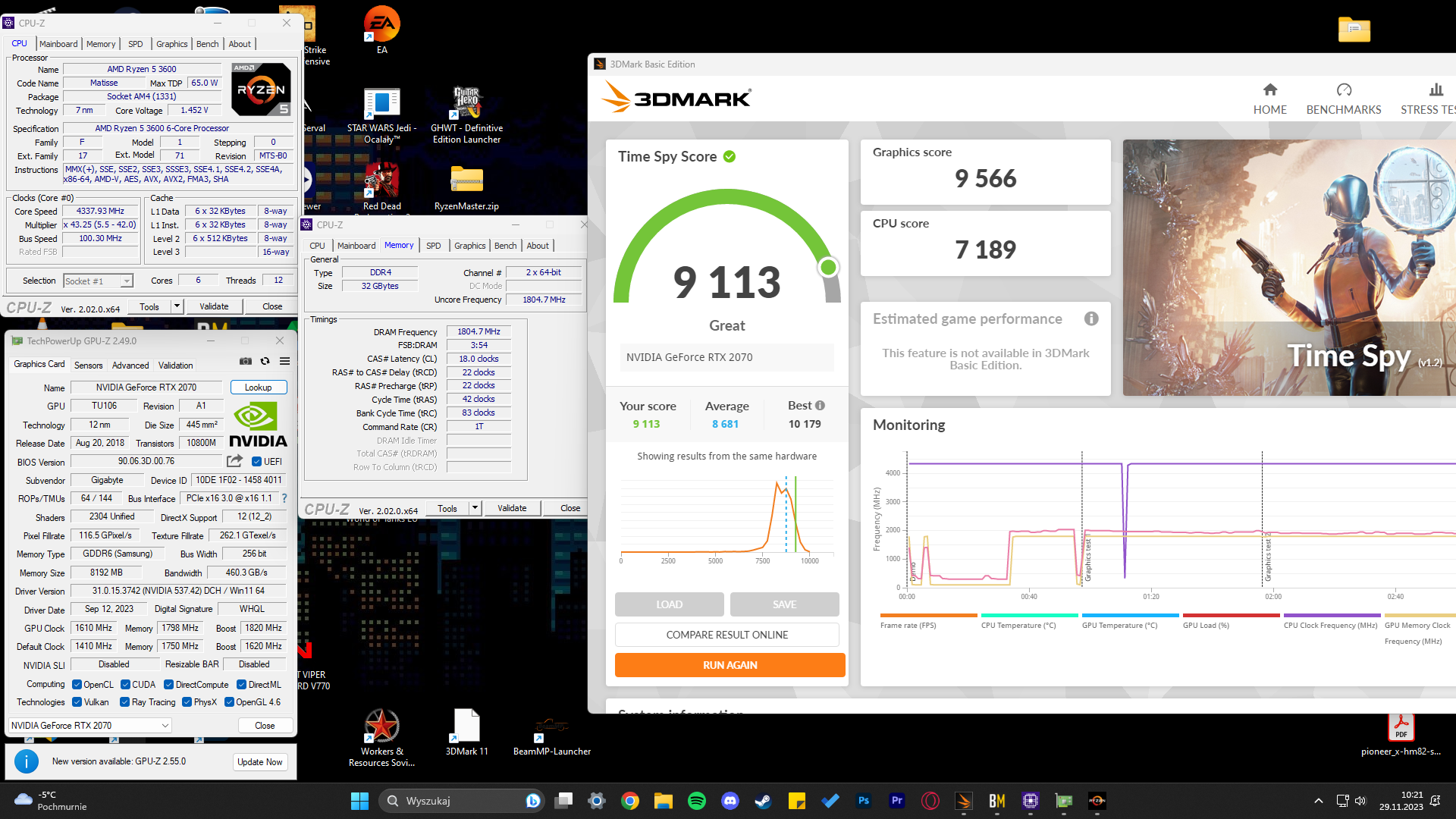Click the taskbar clock and date
Viewport: 1456px width, 819px height.
(x=1401, y=801)
